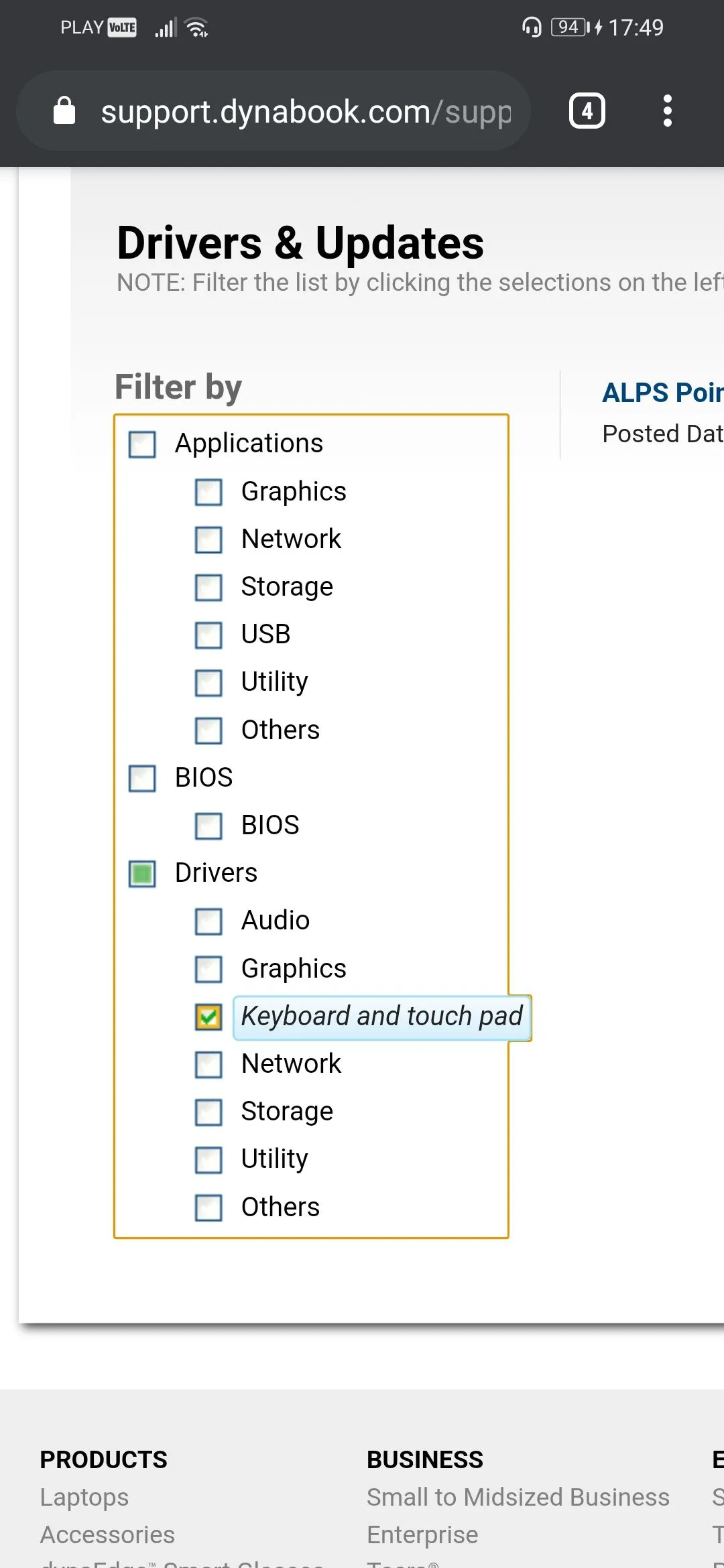Go to the Enterprise footer link
Screen dimensions: 724x1568
pos(422,1534)
